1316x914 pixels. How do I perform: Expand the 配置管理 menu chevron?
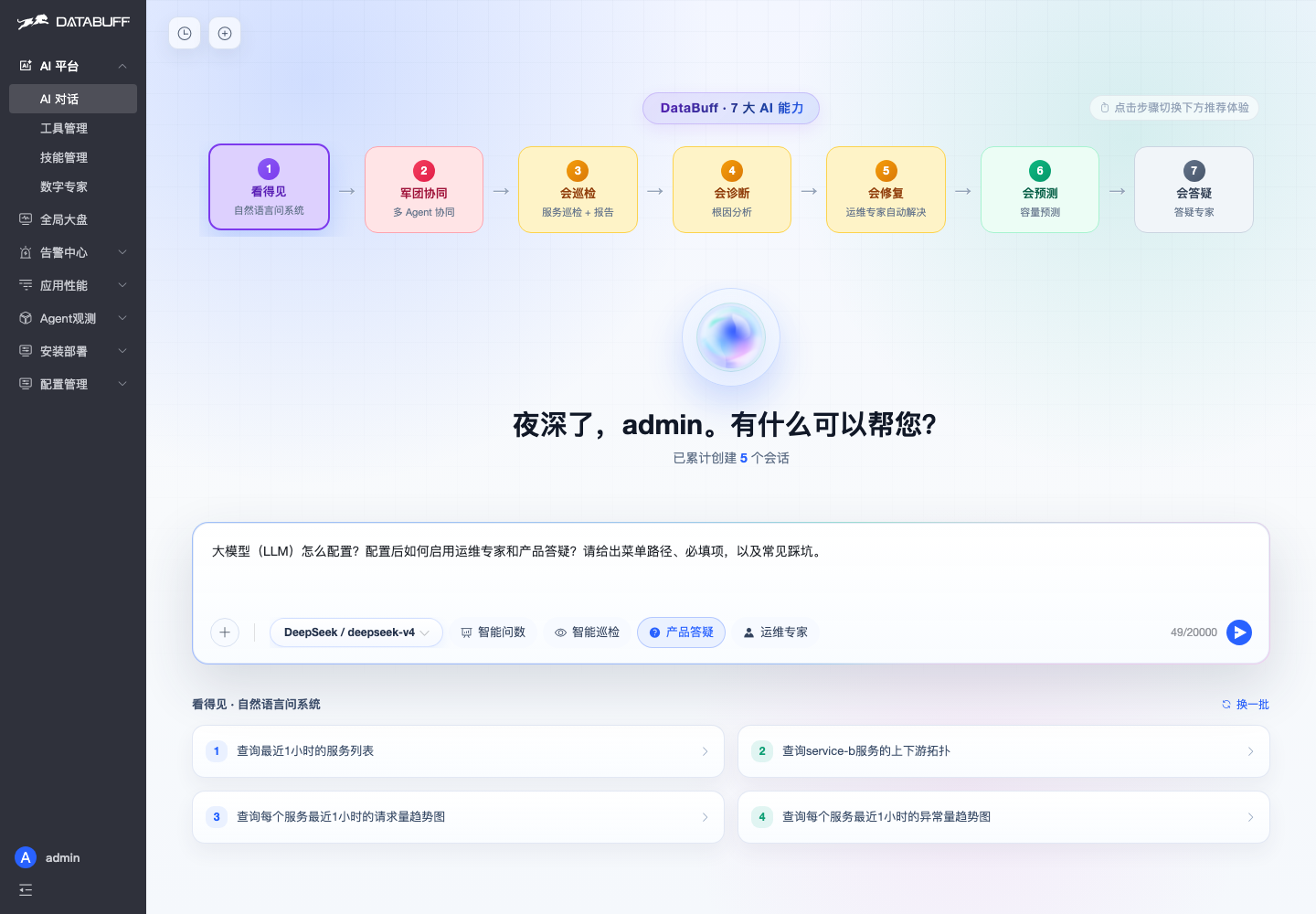click(x=122, y=384)
